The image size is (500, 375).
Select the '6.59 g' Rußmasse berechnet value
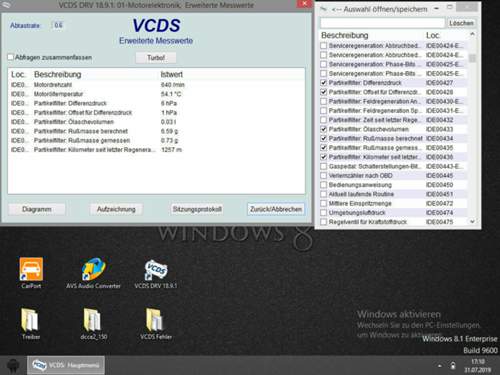[169, 131]
